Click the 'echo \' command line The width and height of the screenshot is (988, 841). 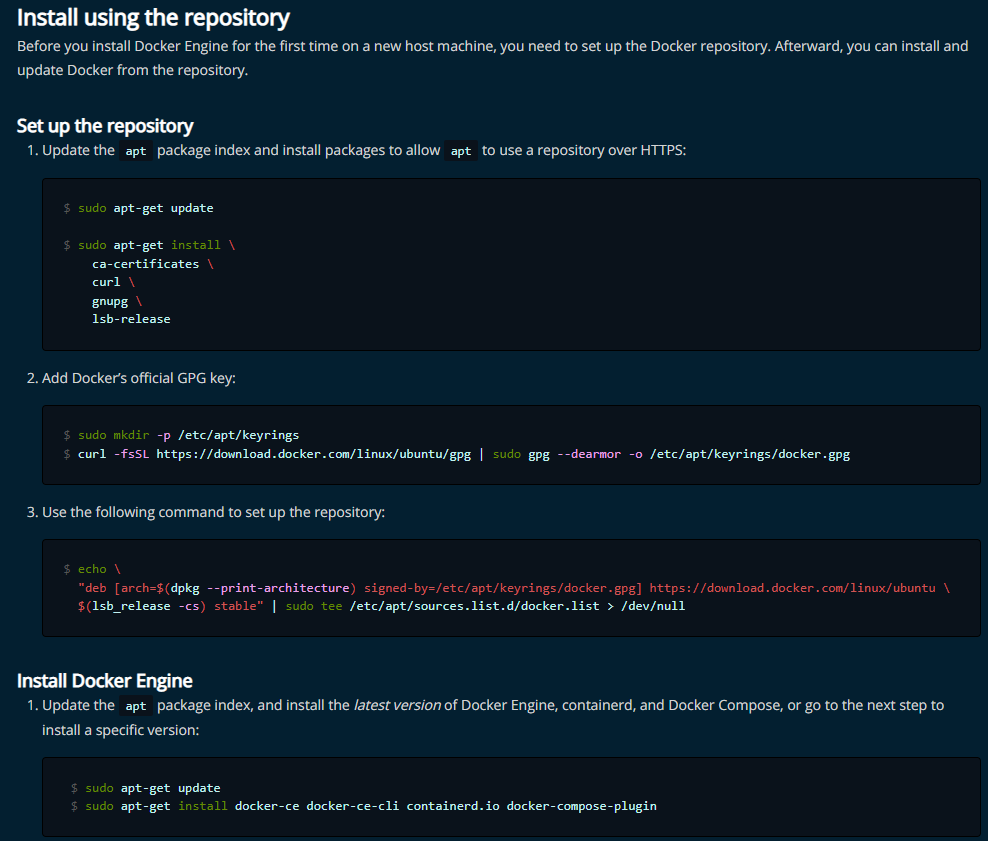tap(92, 569)
